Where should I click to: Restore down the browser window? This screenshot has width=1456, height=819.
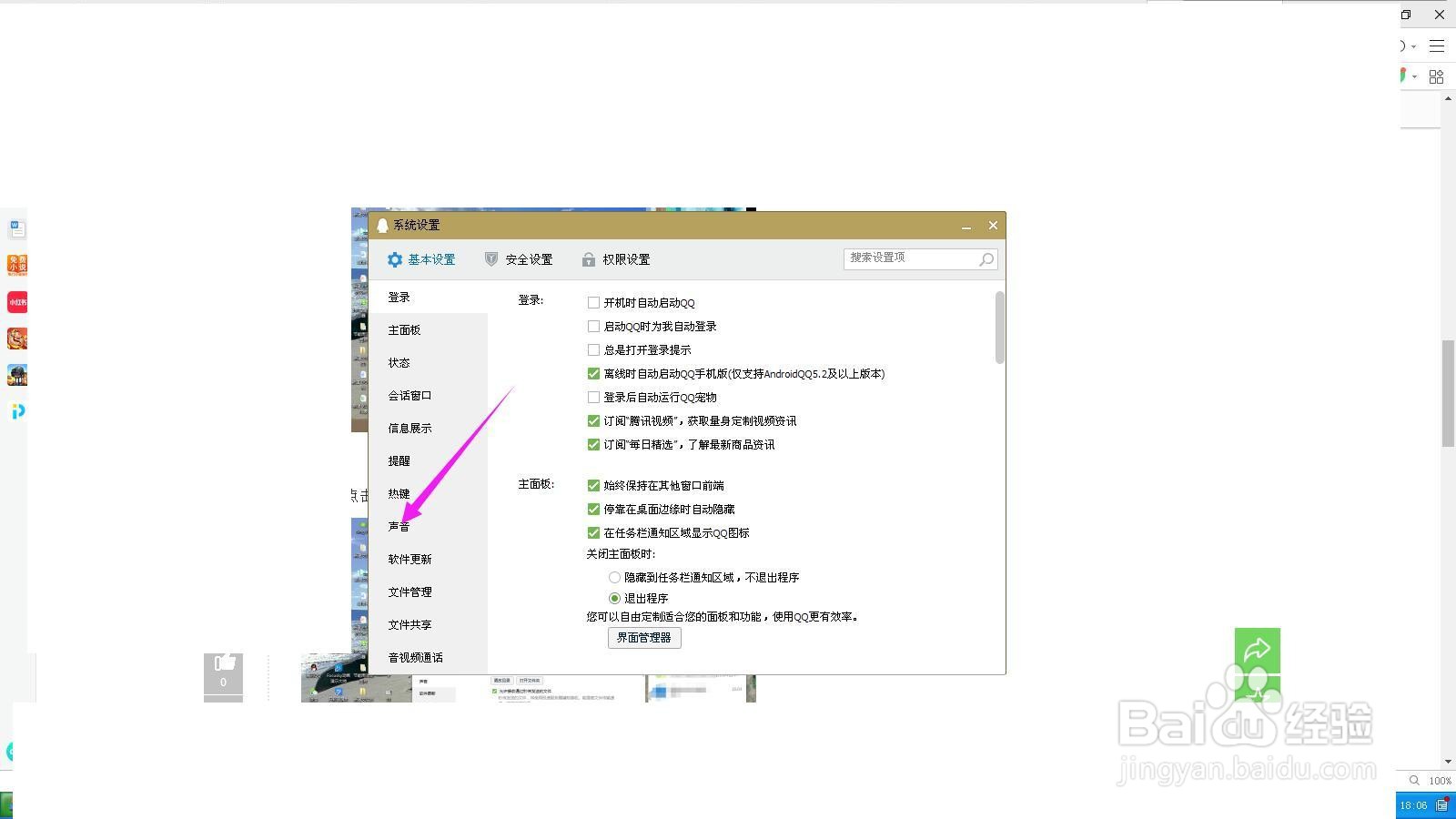coord(1406,15)
